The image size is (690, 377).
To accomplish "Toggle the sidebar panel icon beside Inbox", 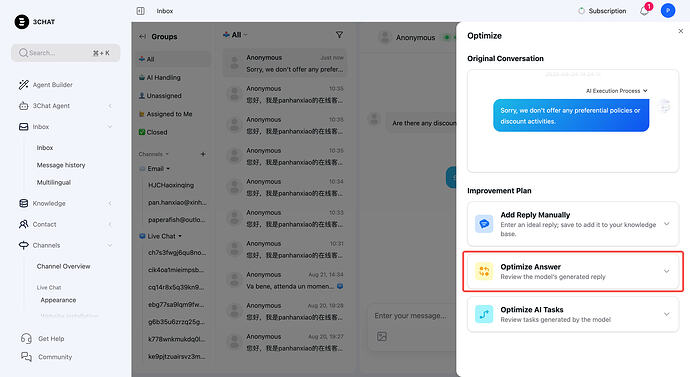I will [x=140, y=11].
